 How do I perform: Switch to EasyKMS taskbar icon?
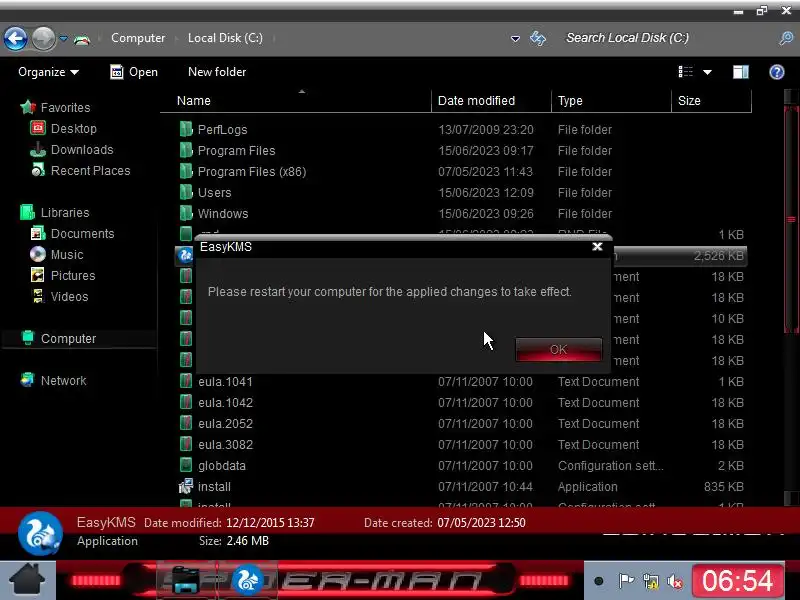pyautogui.click(x=247, y=580)
